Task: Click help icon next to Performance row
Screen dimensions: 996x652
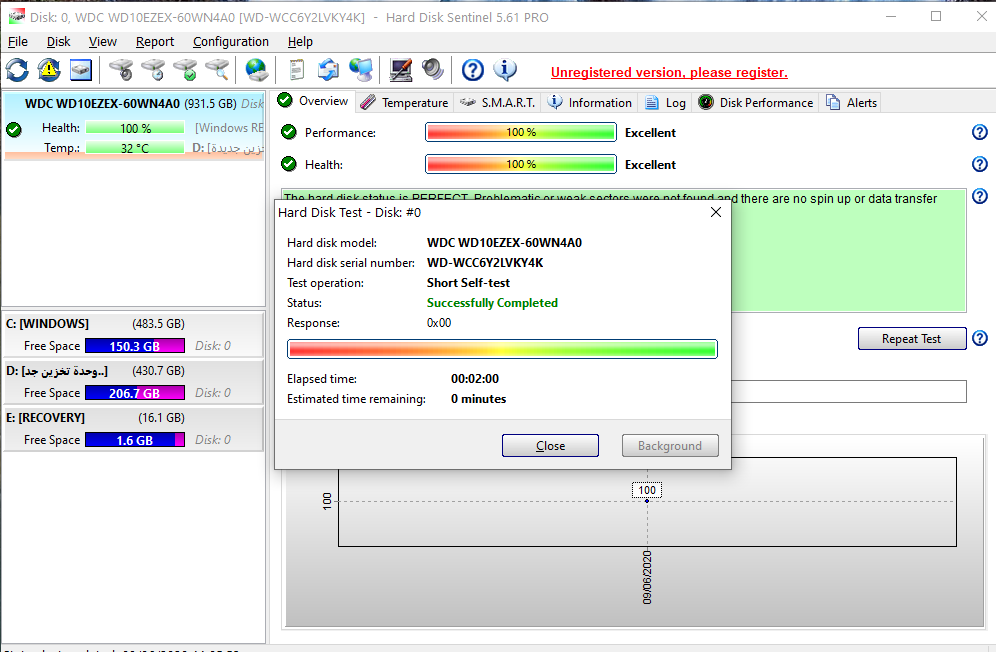Action: pyautogui.click(x=980, y=133)
